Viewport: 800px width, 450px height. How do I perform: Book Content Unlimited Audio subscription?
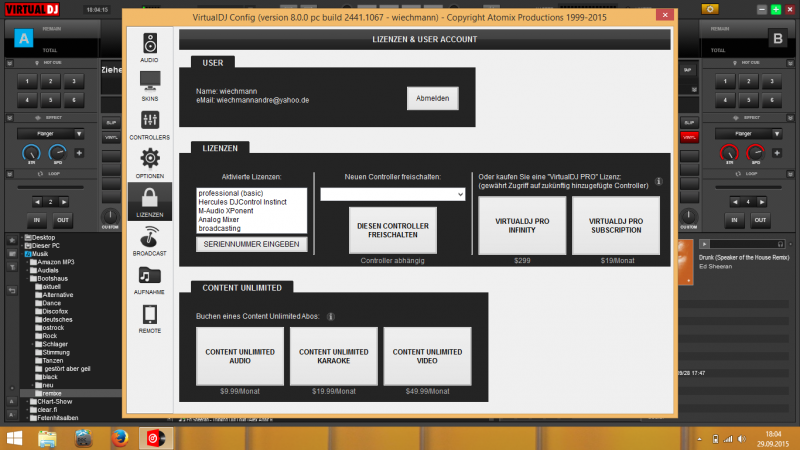[x=240, y=356]
